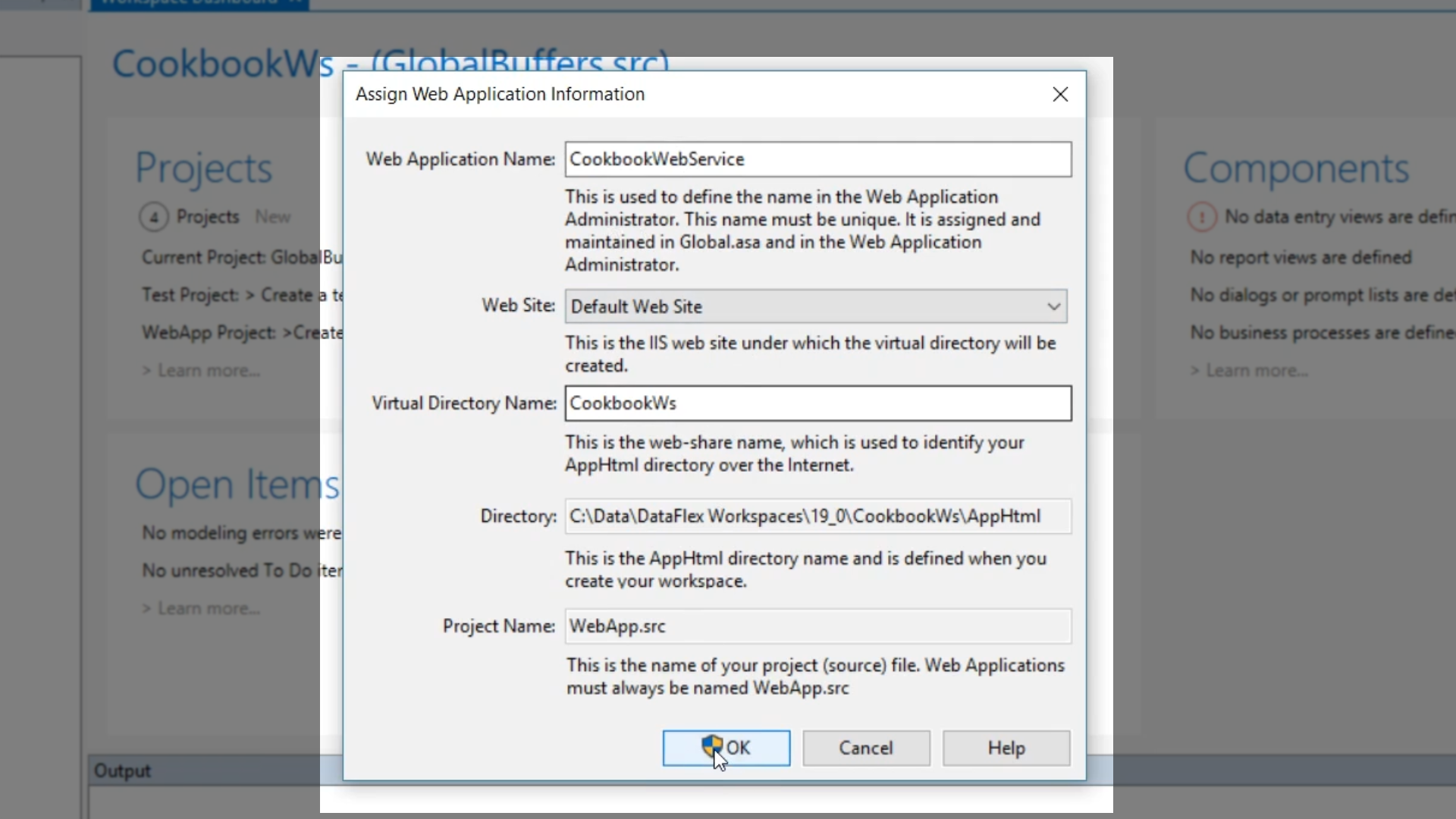Expand the Web Site dropdown arrow
The image size is (1456, 819).
pyautogui.click(x=1053, y=306)
